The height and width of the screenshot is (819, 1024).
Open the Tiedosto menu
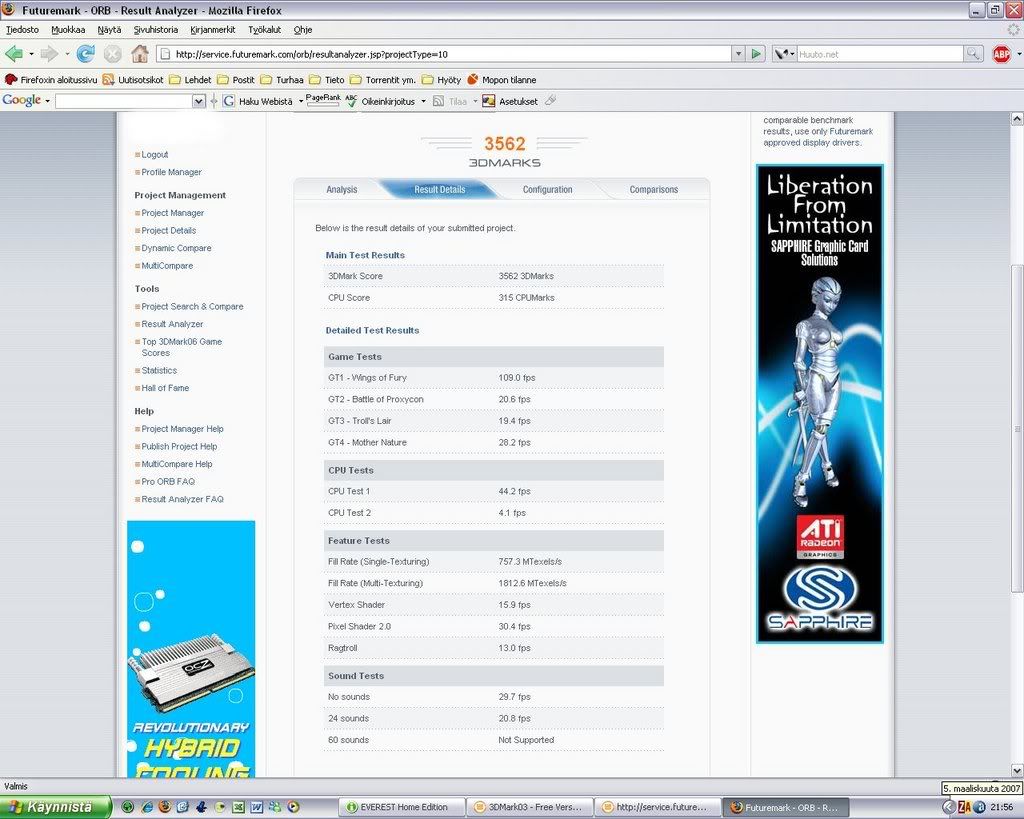point(22,29)
